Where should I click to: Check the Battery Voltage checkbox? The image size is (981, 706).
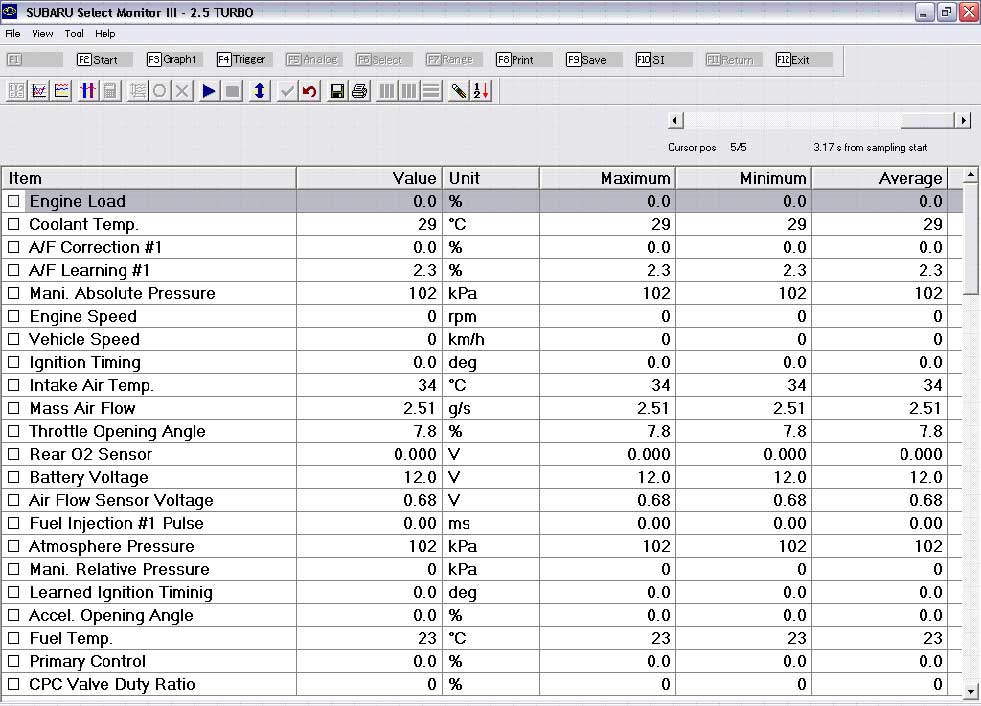point(14,477)
